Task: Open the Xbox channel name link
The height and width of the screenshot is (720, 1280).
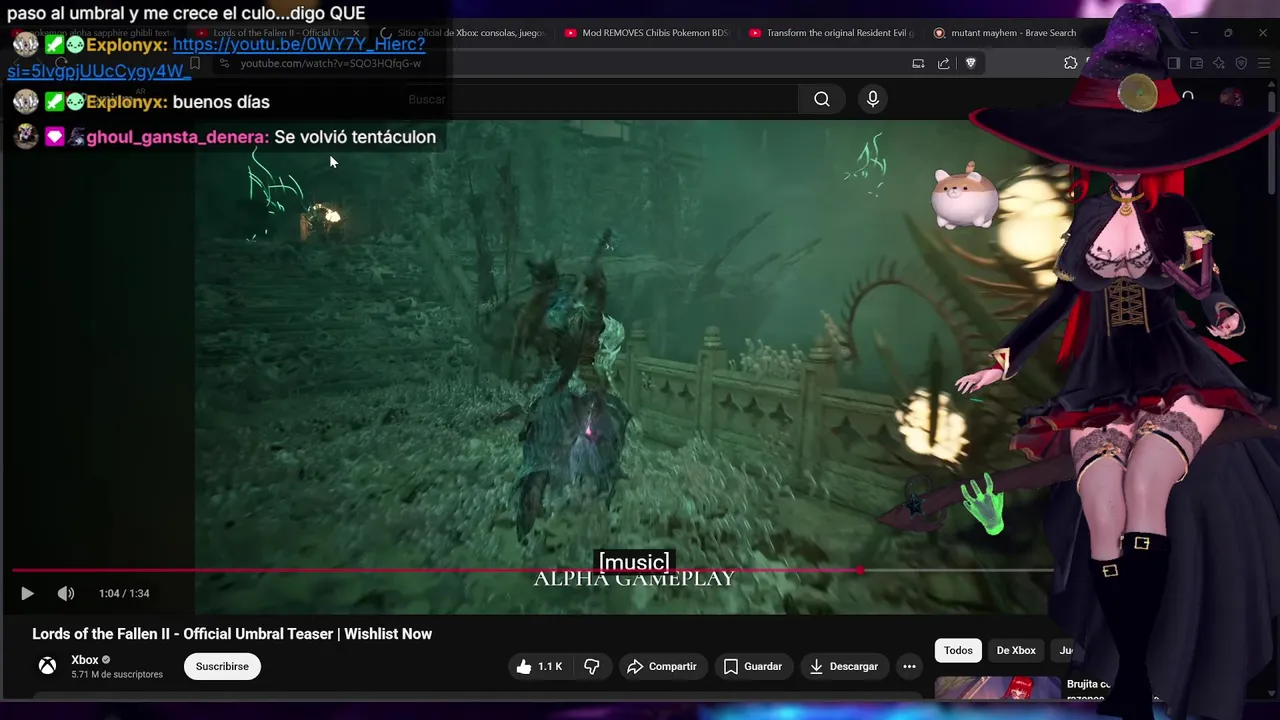Action: 85,660
